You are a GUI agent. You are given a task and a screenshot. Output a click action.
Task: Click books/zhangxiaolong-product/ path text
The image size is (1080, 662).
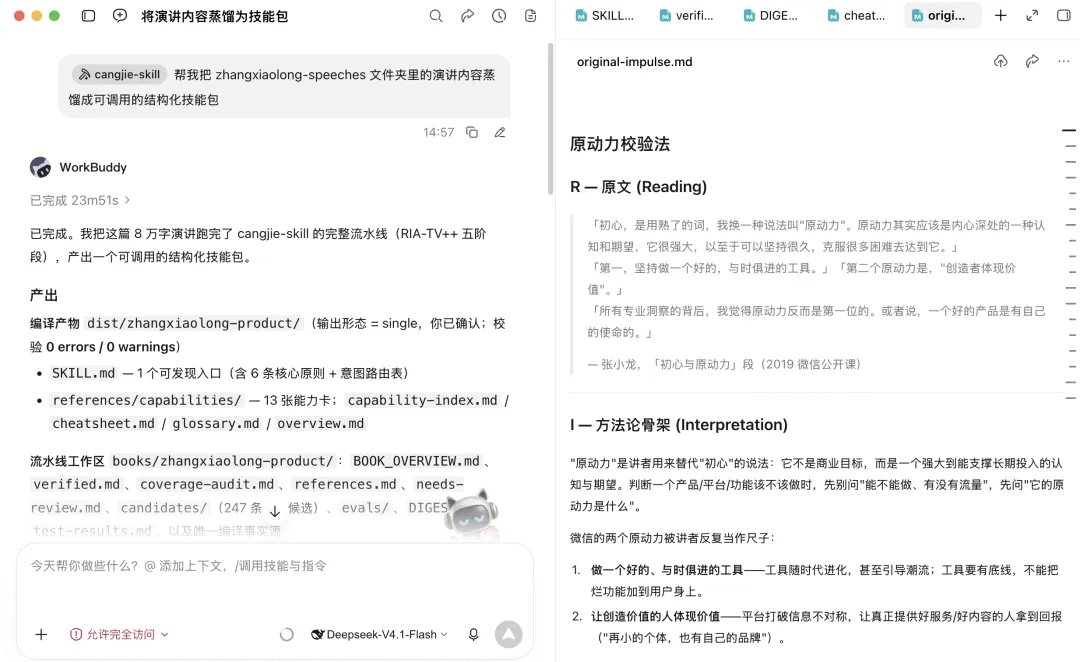[222, 461]
